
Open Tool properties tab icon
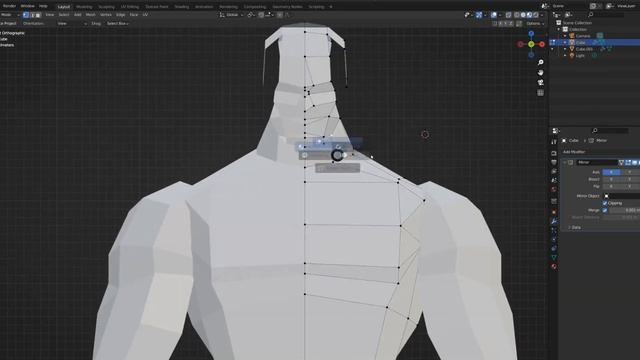[x=554, y=142]
